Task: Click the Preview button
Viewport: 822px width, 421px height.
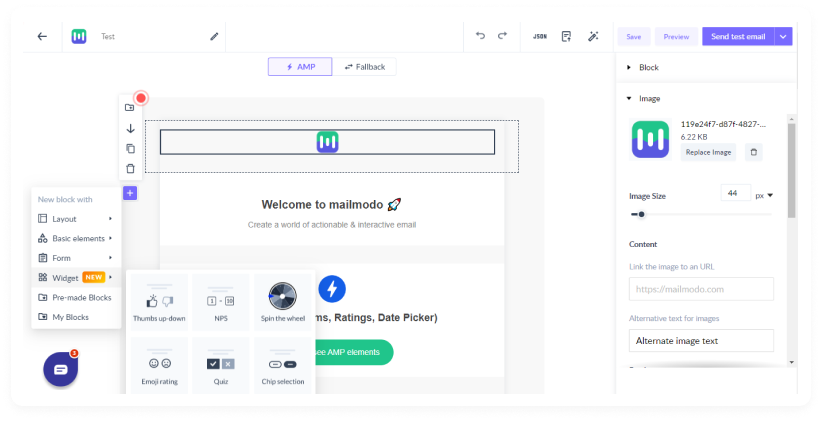Action: tap(676, 37)
